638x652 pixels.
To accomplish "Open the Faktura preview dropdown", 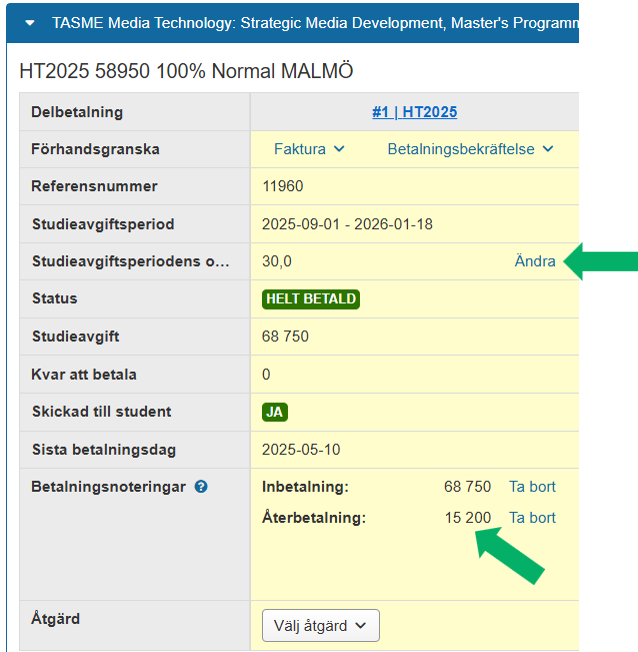I will [309, 149].
